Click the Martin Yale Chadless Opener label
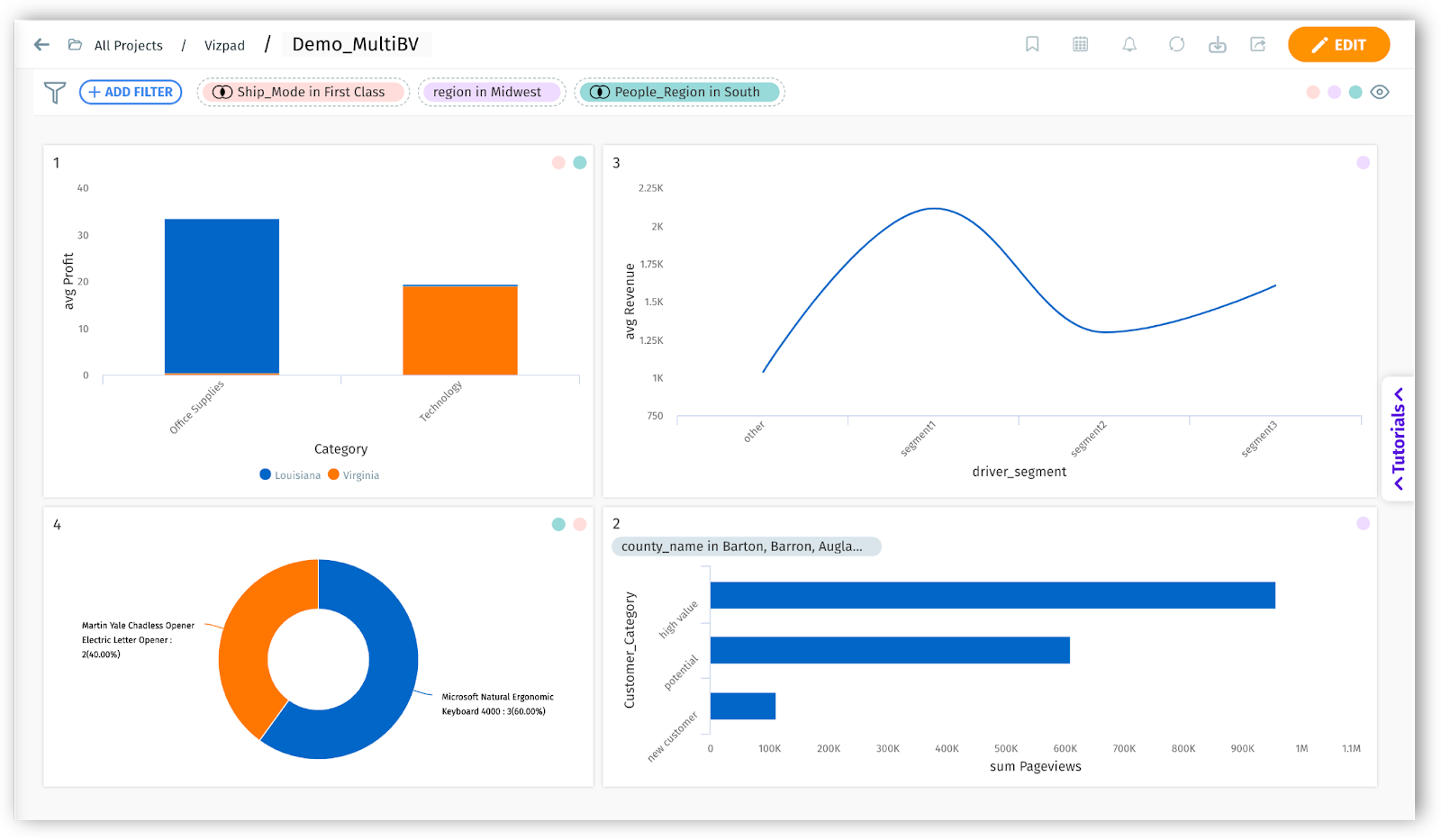The height and width of the screenshot is (840, 1441). click(x=138, y=640)
